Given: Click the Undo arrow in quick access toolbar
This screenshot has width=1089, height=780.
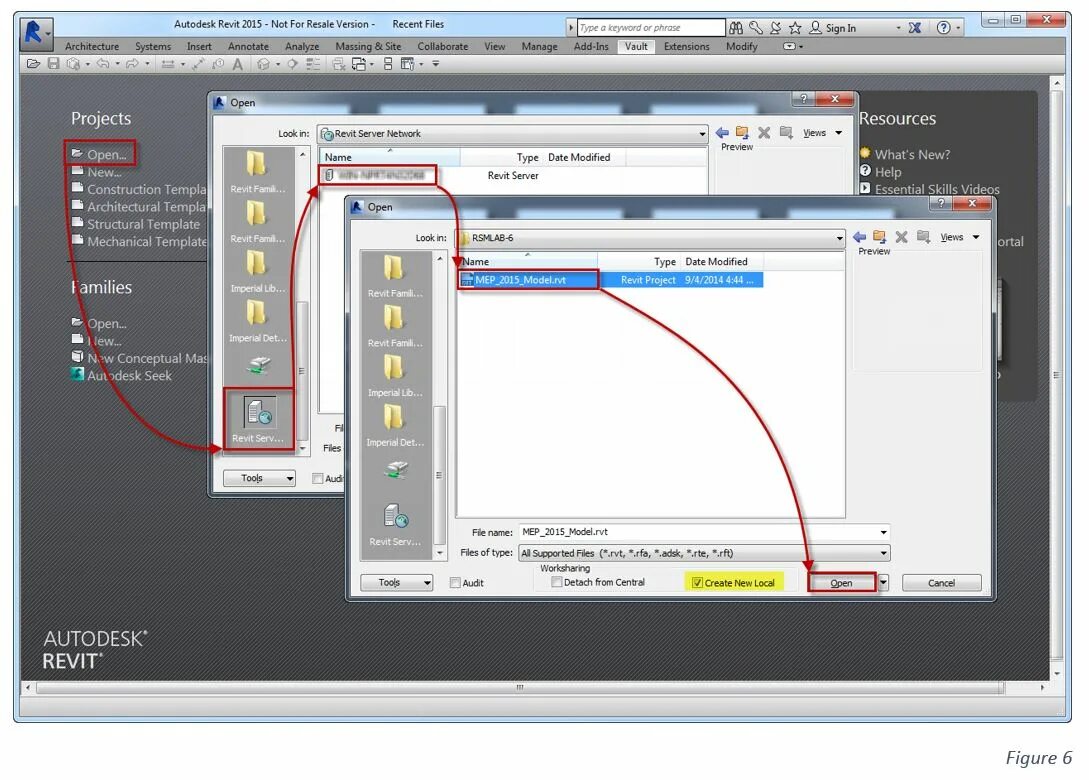Looking at the screenshot, I should coord(103,64).
